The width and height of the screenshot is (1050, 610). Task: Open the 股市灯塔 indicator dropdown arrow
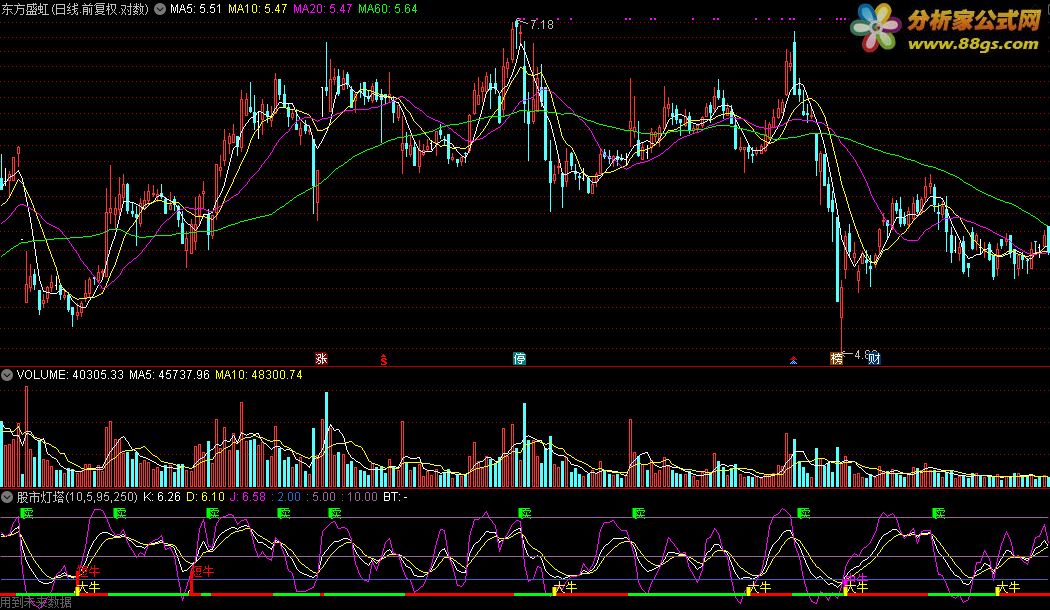[7, 497]
